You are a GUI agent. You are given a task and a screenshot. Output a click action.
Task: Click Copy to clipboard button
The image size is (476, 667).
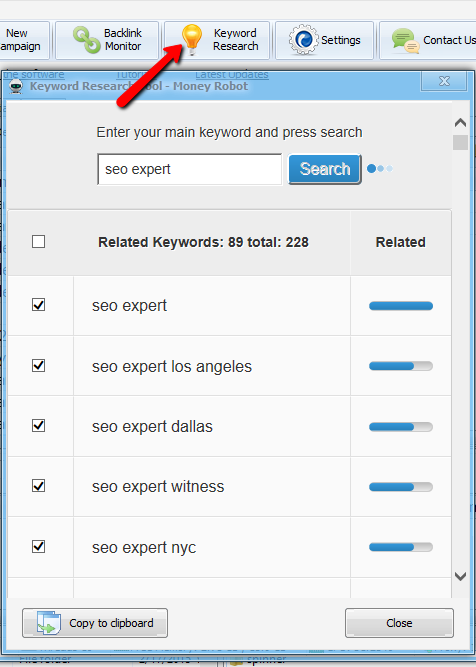[x=95, y=623]
